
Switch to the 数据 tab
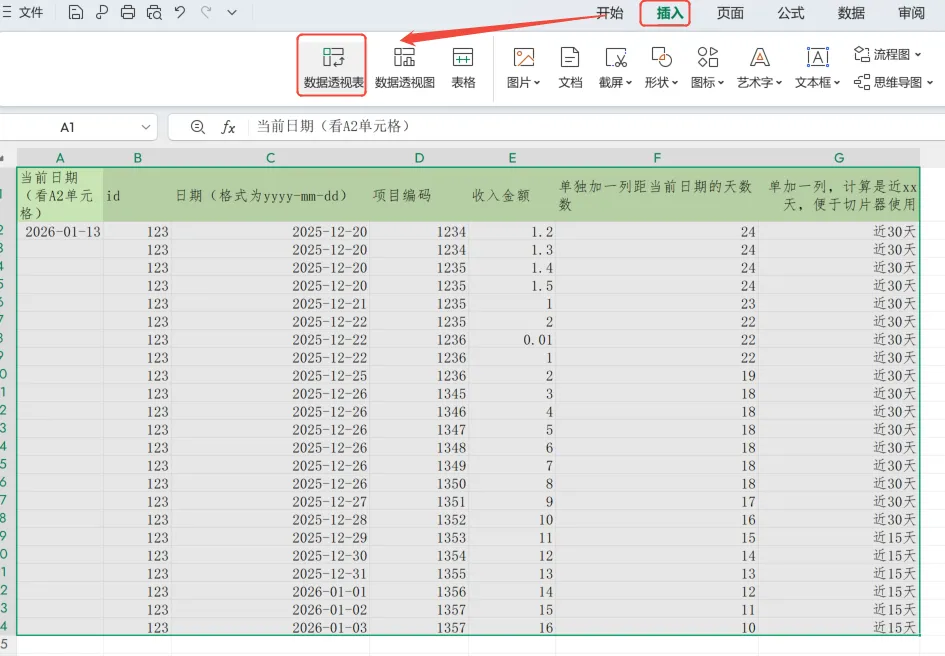point(850,13)
